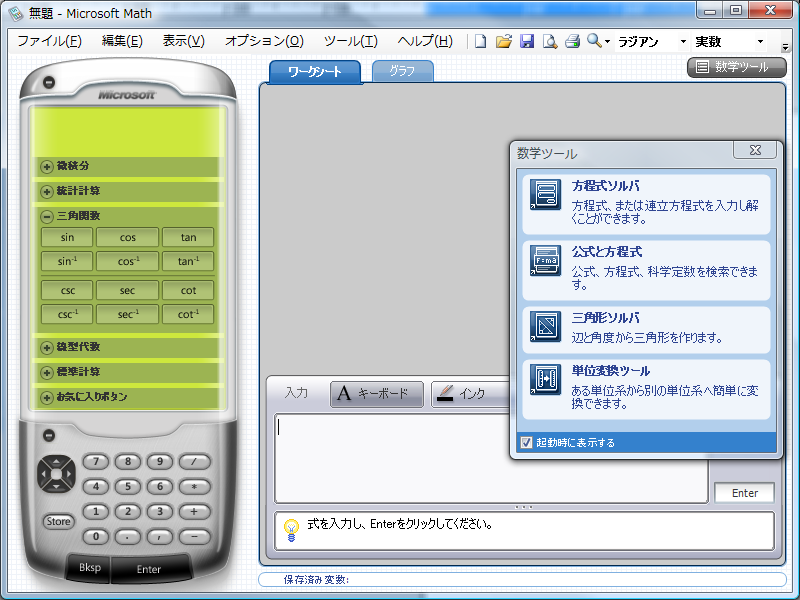
Task: Expand the 微積分 section
Action: [x=47, y=166]
